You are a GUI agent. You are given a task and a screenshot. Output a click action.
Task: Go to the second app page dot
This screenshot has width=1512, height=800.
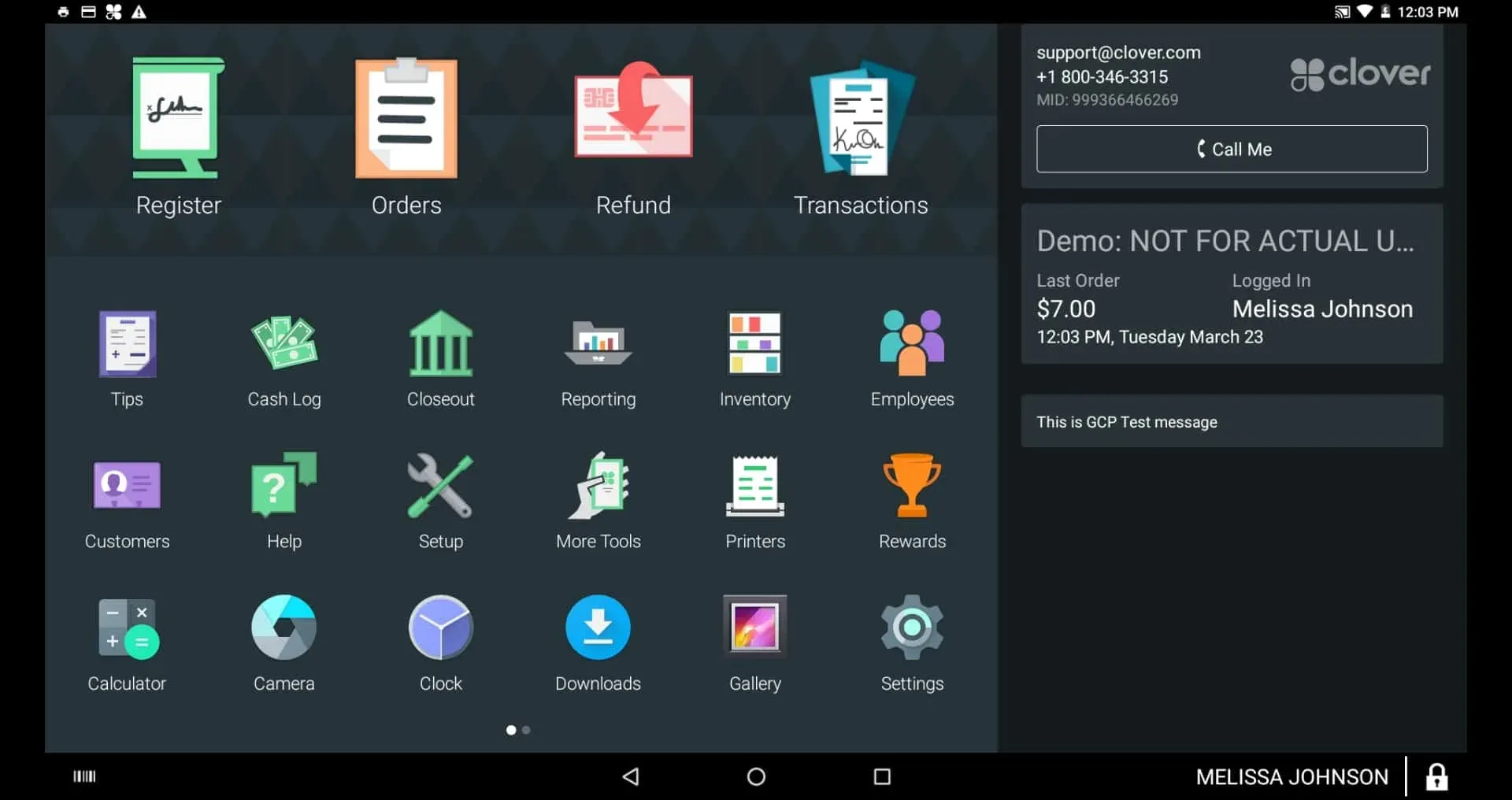click(x=526, y=730)
